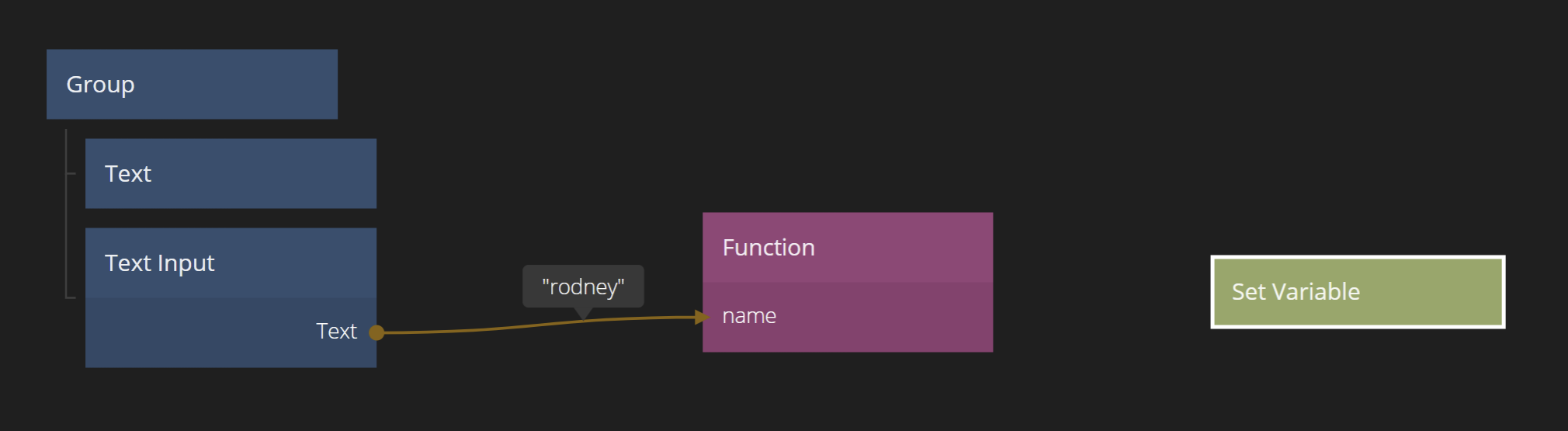Click the name input on Function node
The image size is (1568, 431).
pyautogui.click(x=749, y=316)
